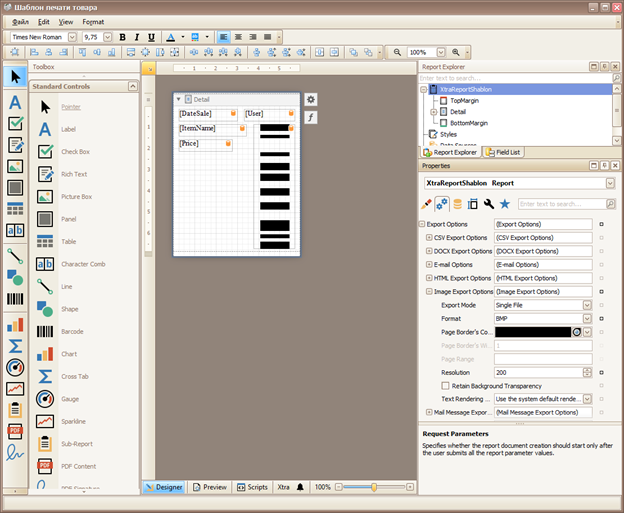Select TopMargin in Report Explorer
Viewport: 624px width, 513px height.
(x=464, y=101)
